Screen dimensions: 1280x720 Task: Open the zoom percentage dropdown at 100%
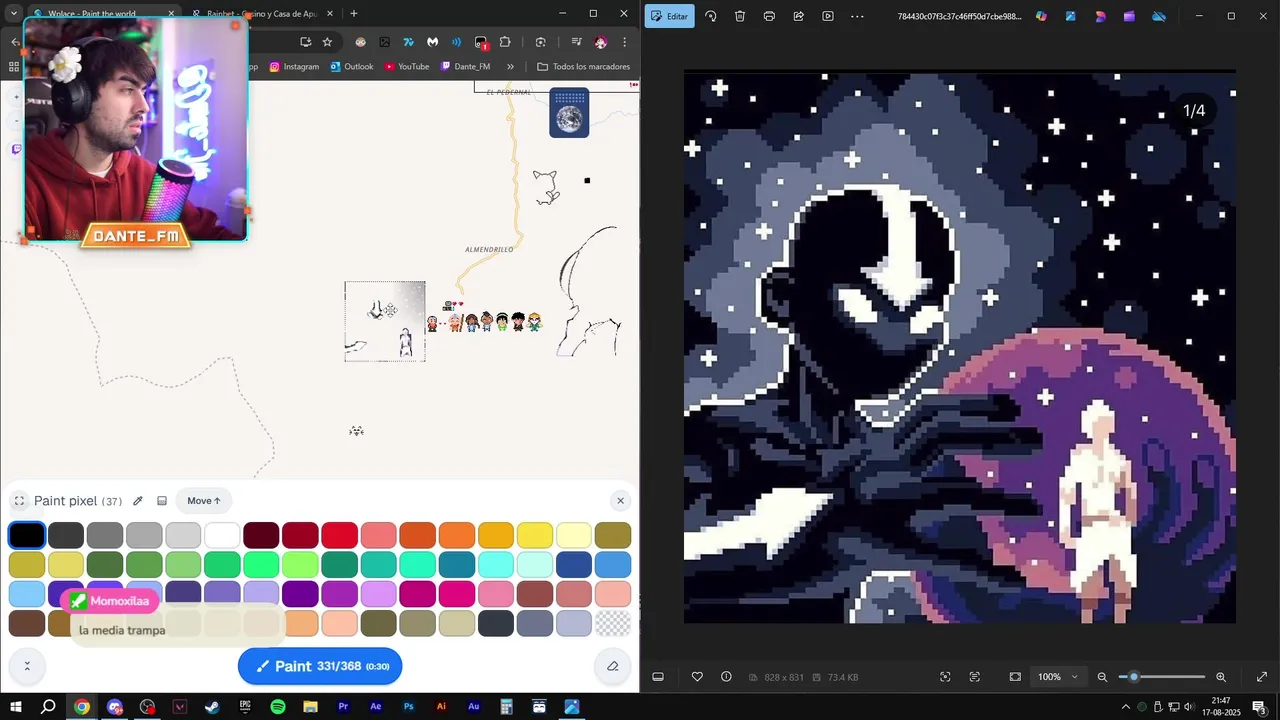(1059, 677)
